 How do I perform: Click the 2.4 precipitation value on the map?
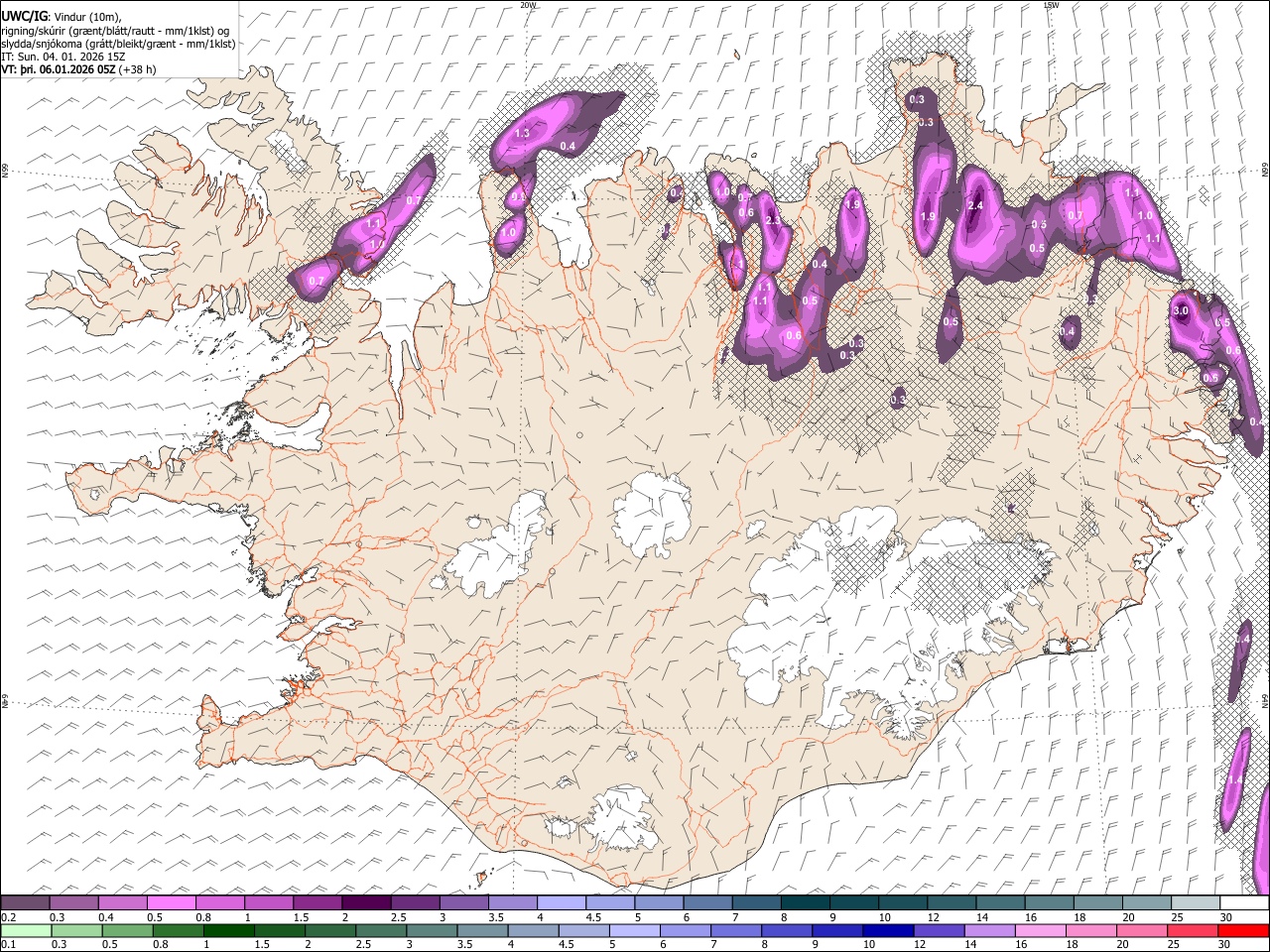coord(975,205)
